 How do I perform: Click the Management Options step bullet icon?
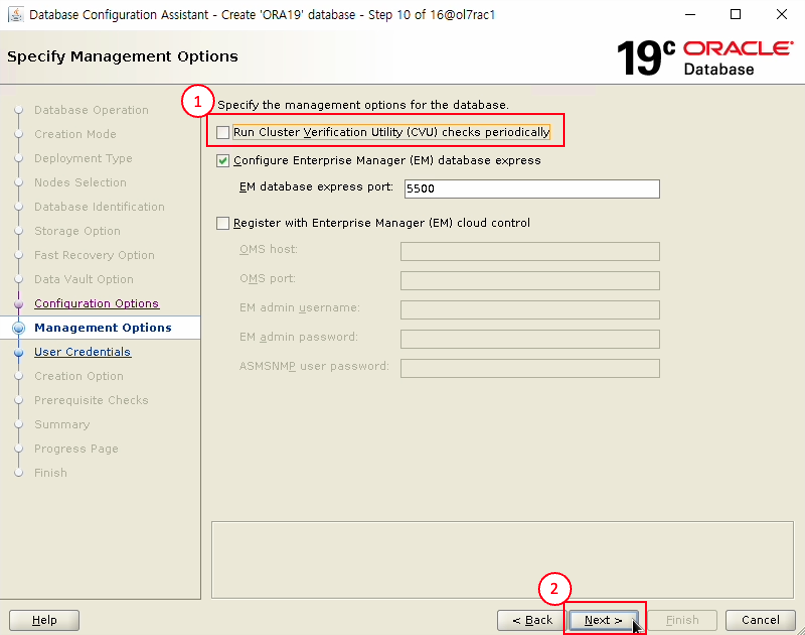19,328
